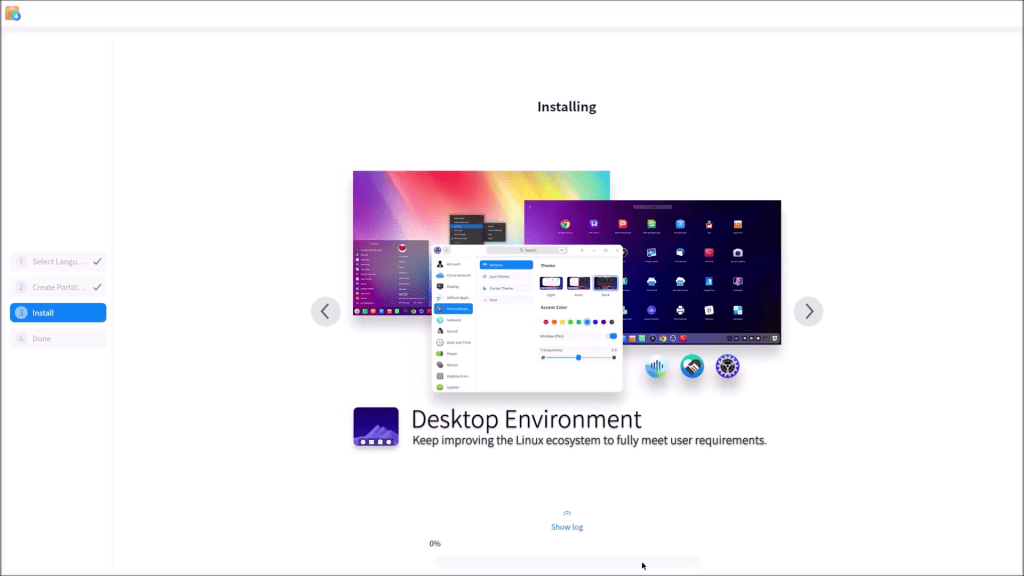Click the Desktop Environment mountain logo icon

[x=376, y=427]
